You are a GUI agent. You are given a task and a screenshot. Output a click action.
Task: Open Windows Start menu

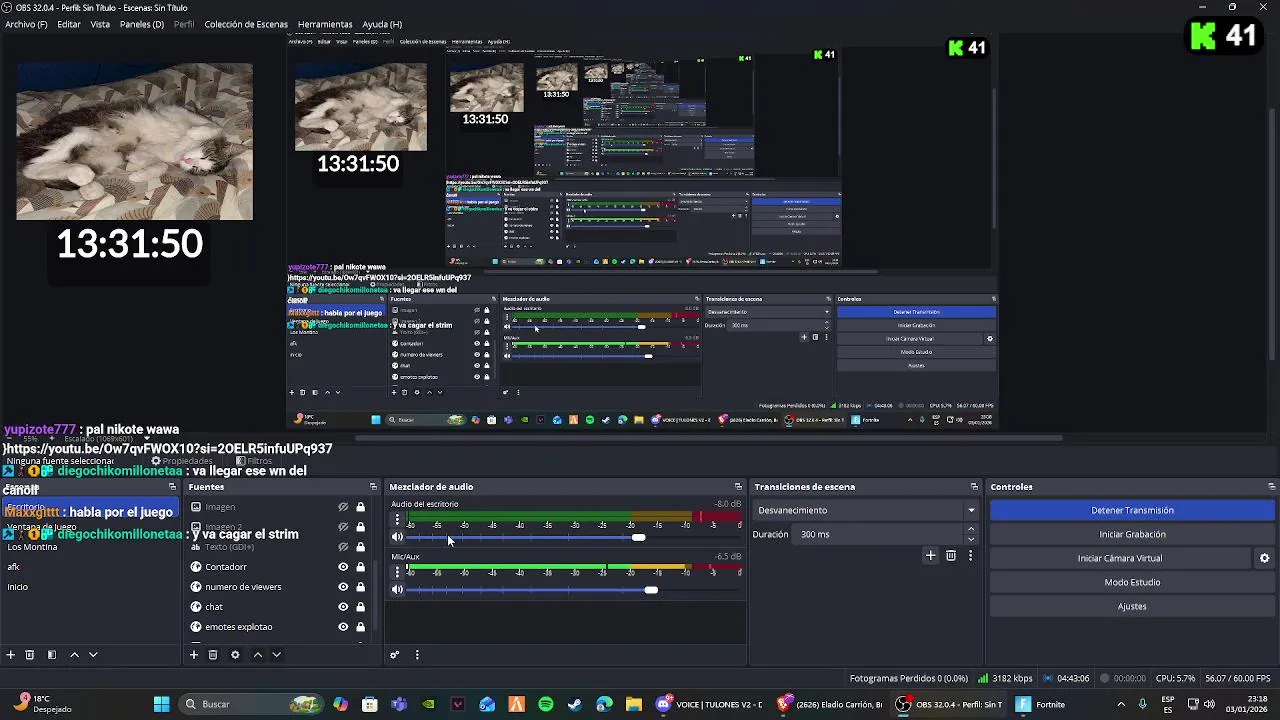[x=161, y=704]
